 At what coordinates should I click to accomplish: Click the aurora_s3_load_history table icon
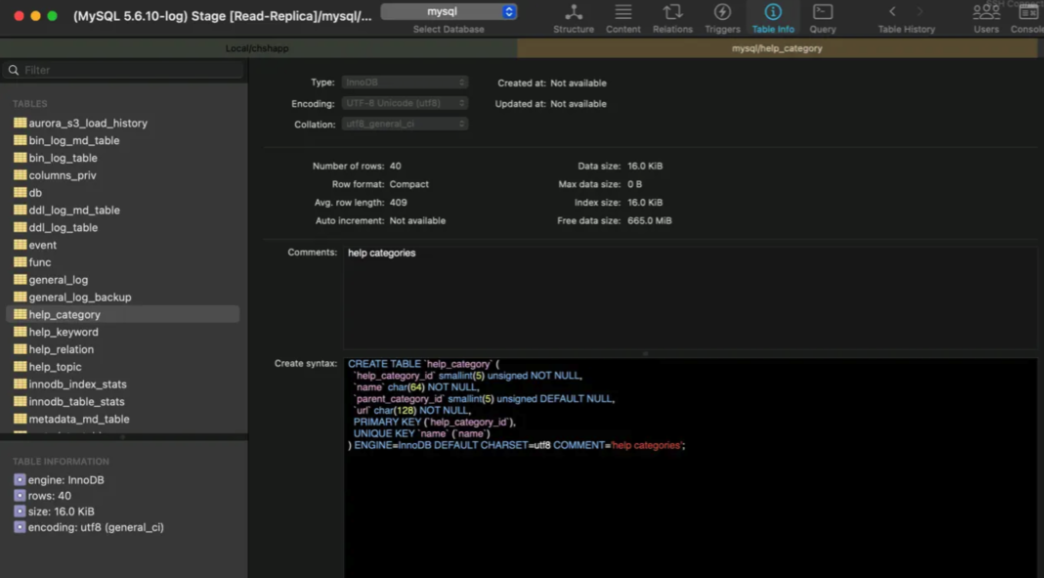click(x=20, y=123)
